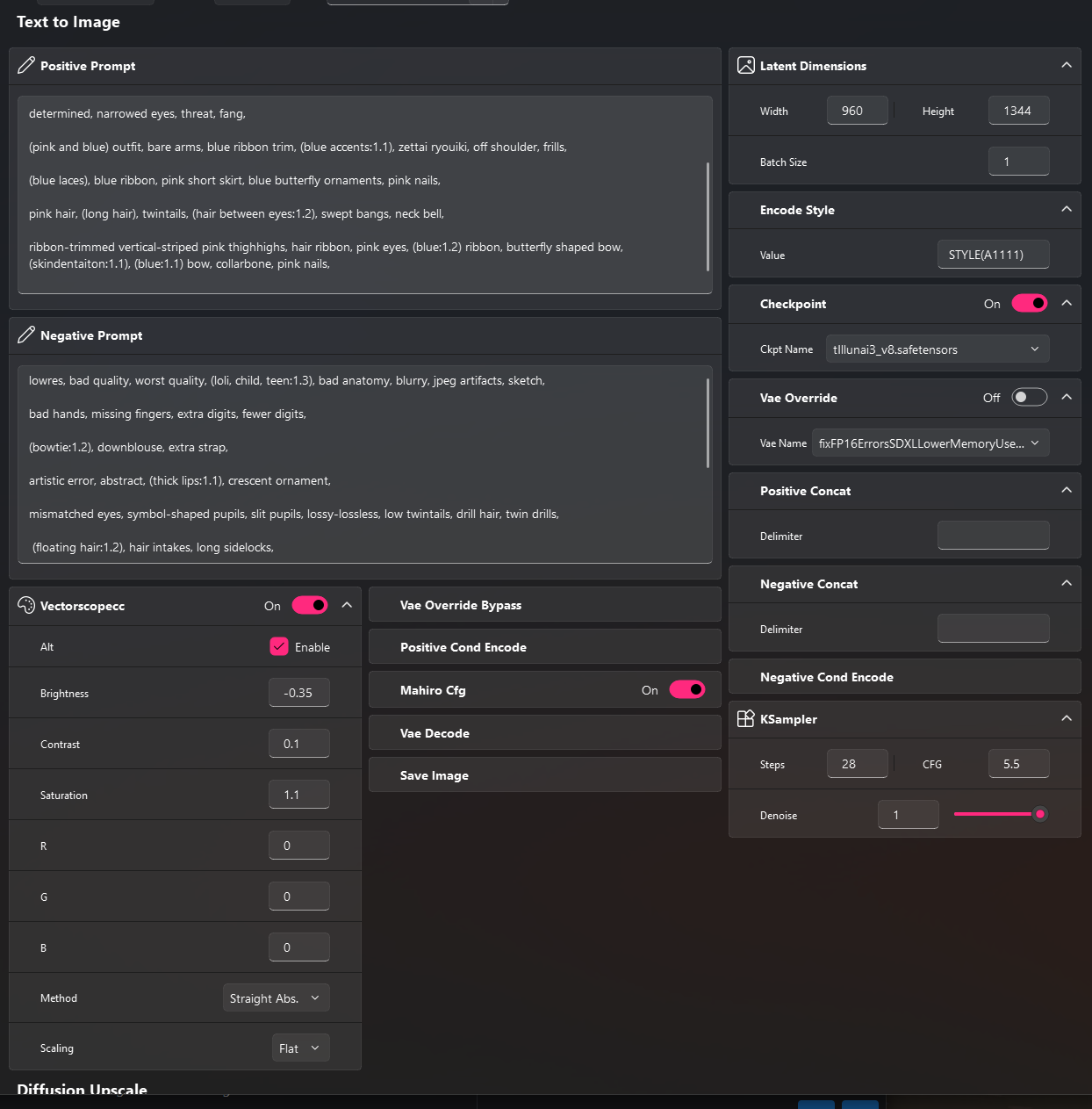Expand the Vae Decode section

click(x=545, y=733)
